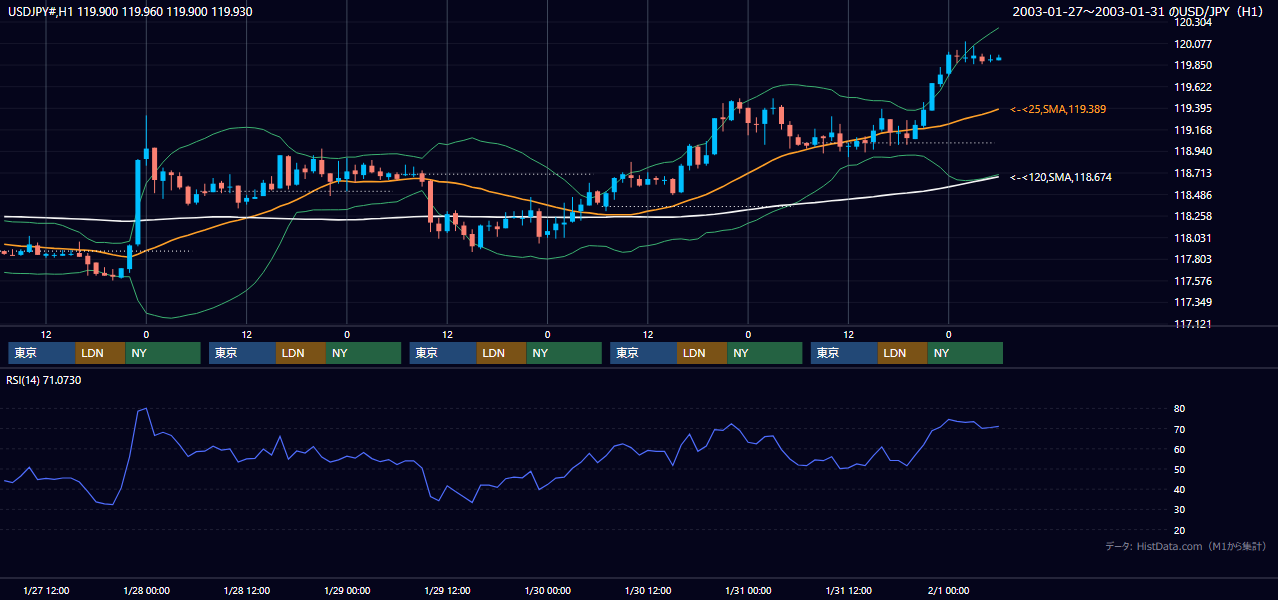Click price axis value 120.077

[1195, 44]
